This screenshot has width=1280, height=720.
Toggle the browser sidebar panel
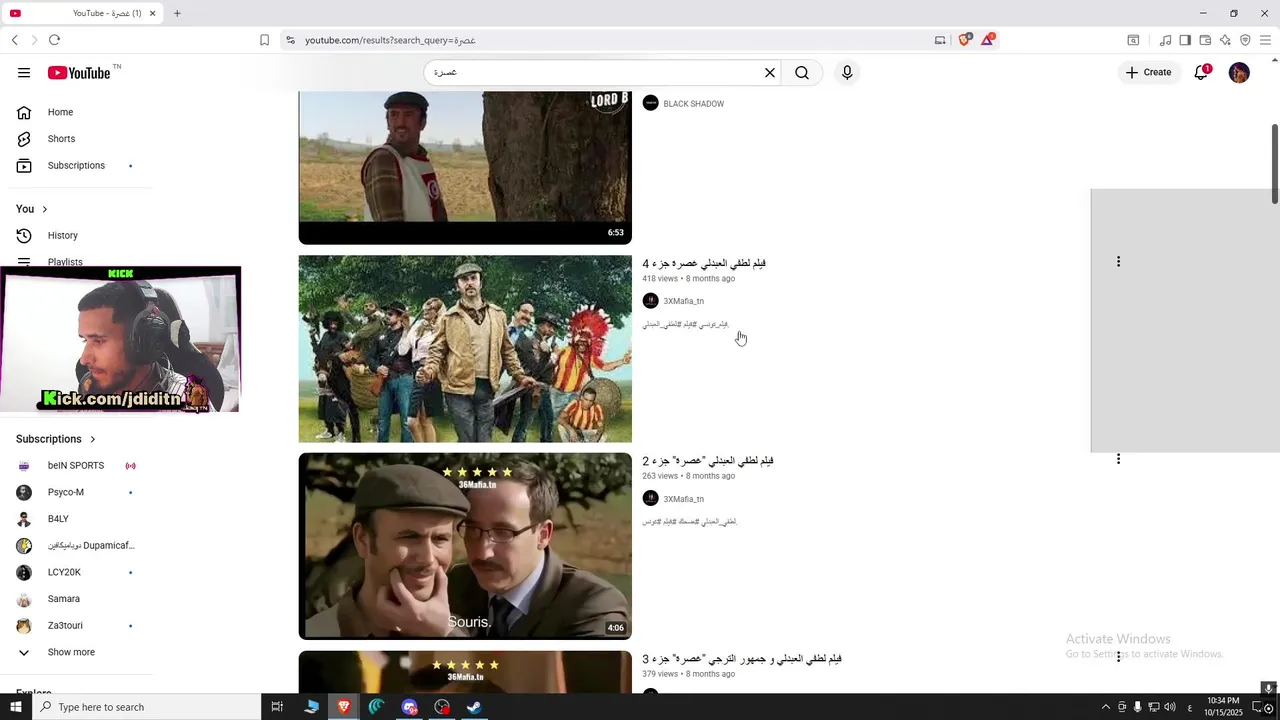click(1185, 40)
